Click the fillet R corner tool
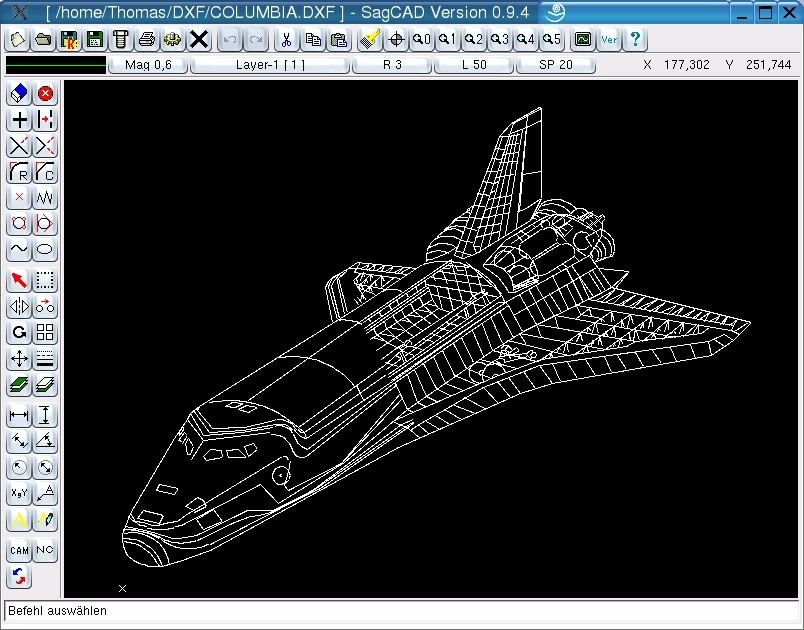This screenshot has height=630, width=804. coord(19,172)
